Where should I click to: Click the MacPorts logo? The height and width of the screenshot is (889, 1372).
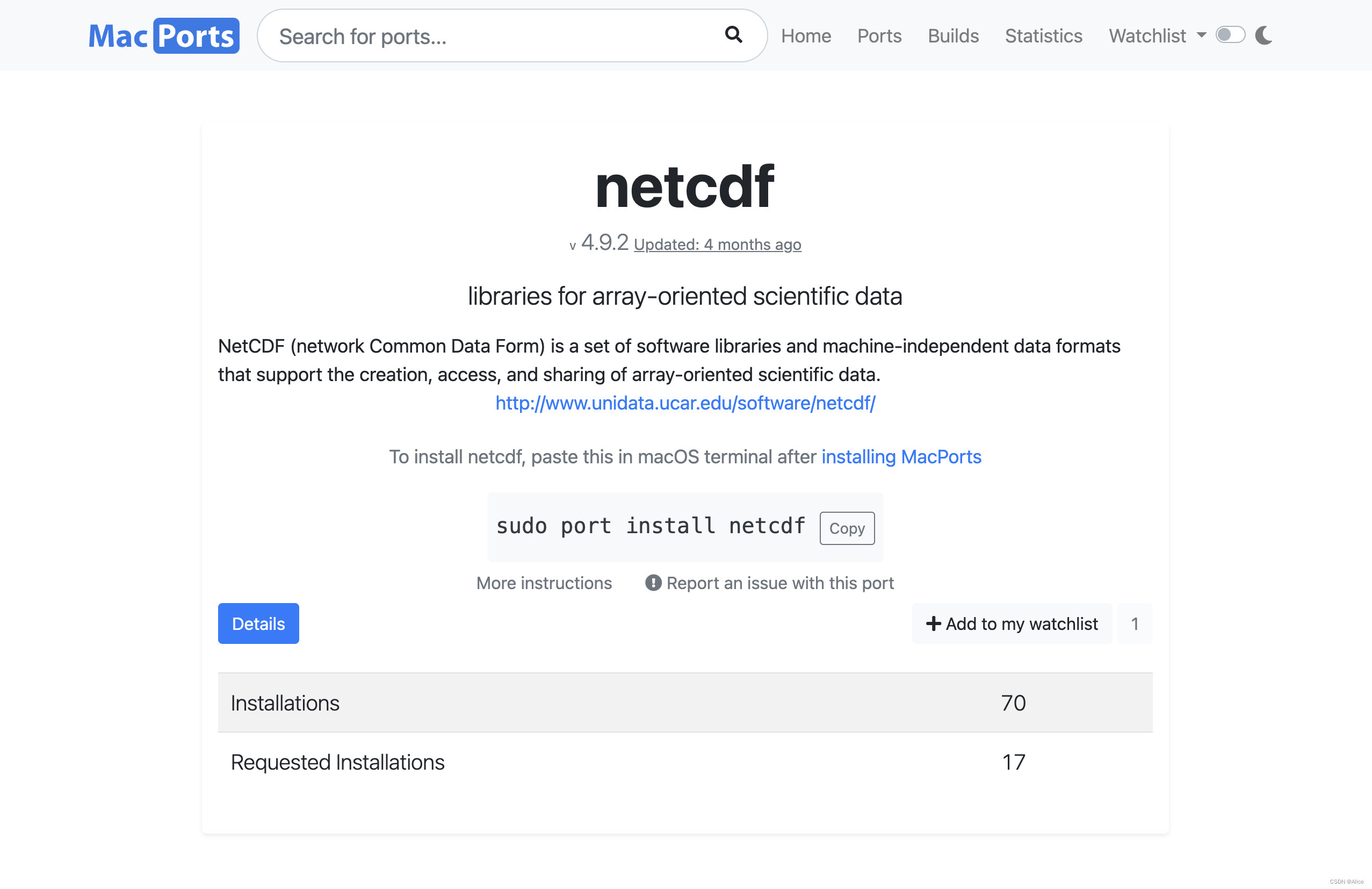coord(164,36)
